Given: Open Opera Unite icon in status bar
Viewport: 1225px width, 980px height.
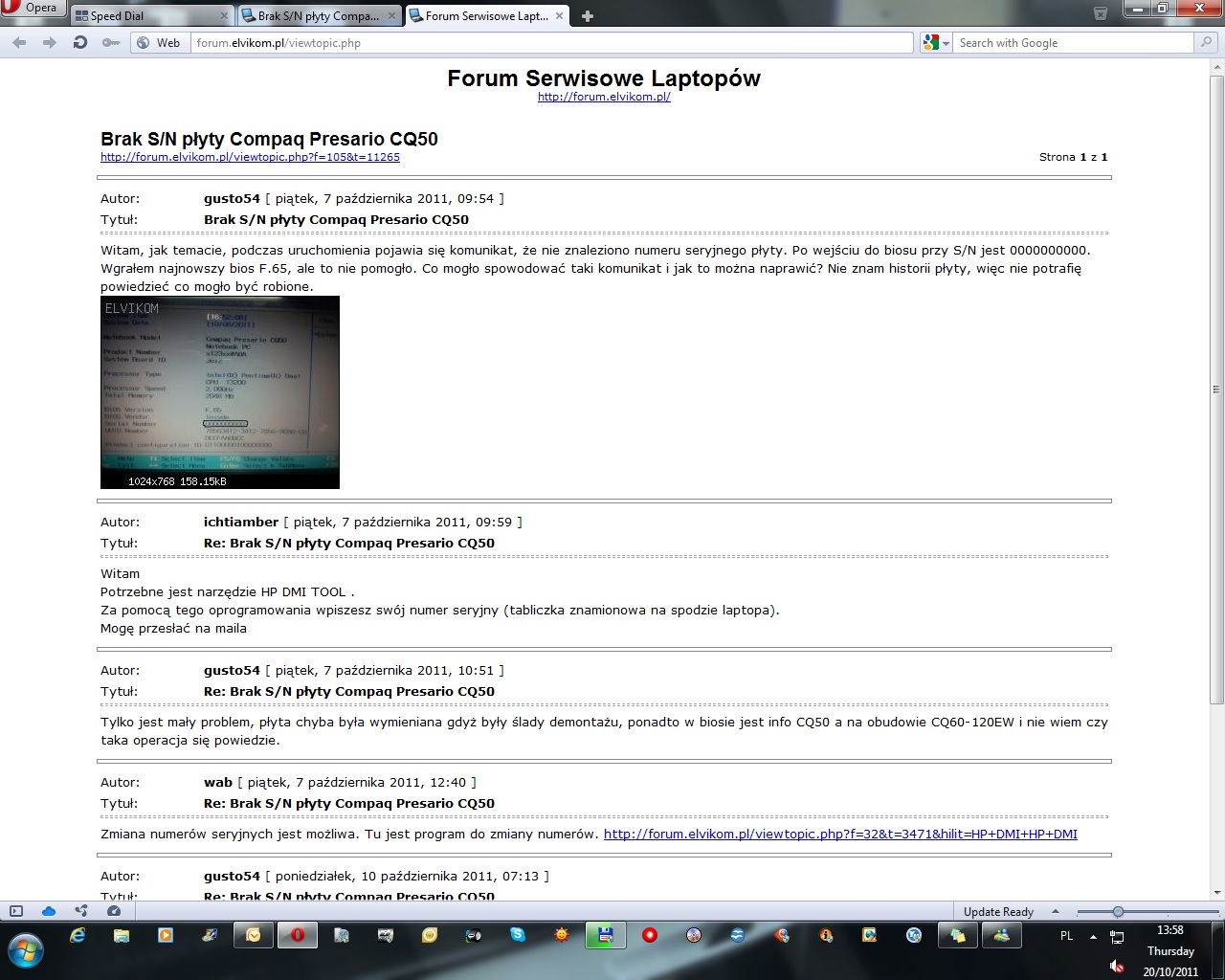Looking at the screenshot, I should [x=81, y=911].
